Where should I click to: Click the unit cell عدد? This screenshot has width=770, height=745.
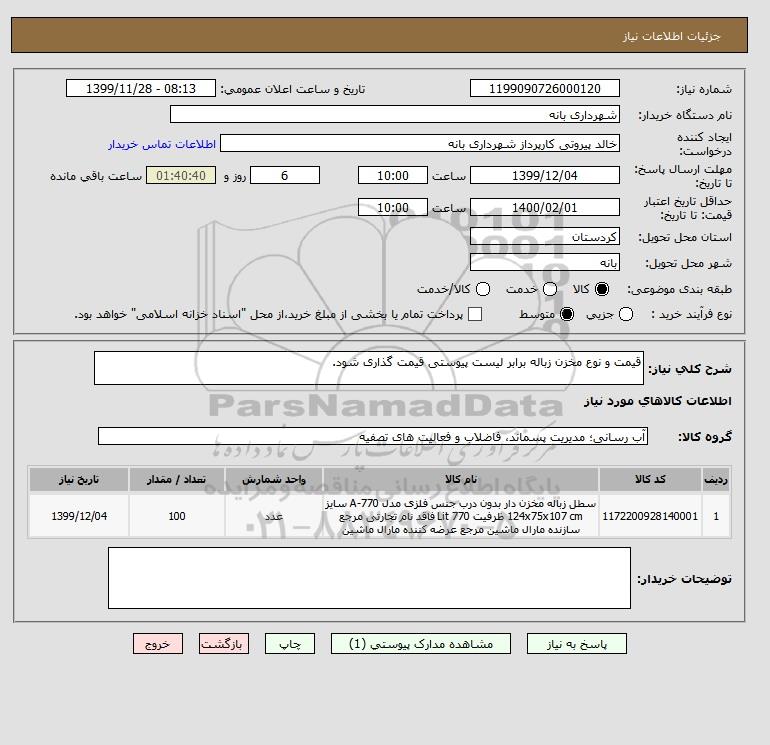[274, 516]
